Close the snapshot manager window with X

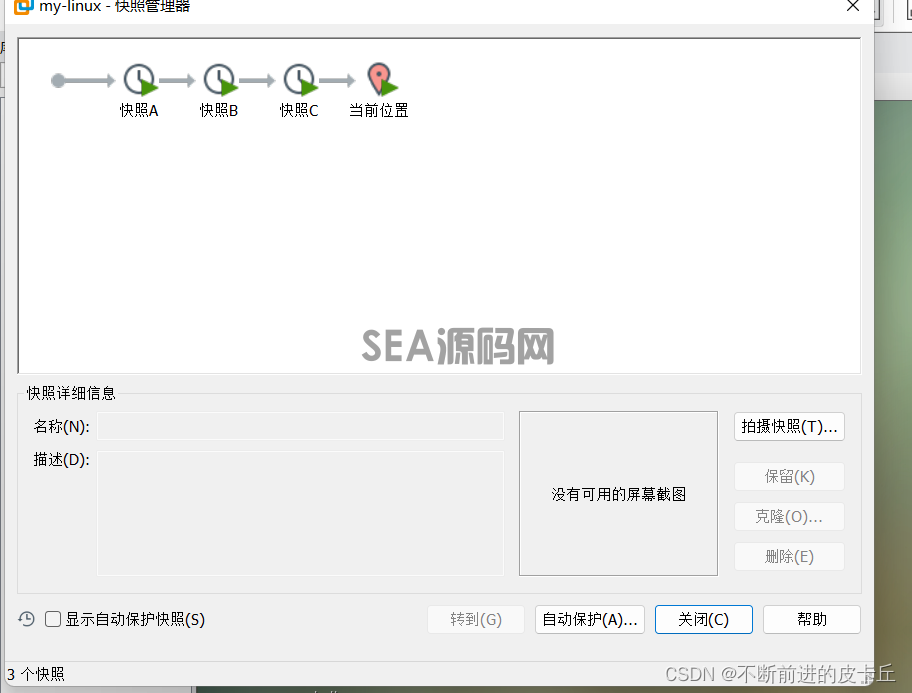(x=853, y=6)
